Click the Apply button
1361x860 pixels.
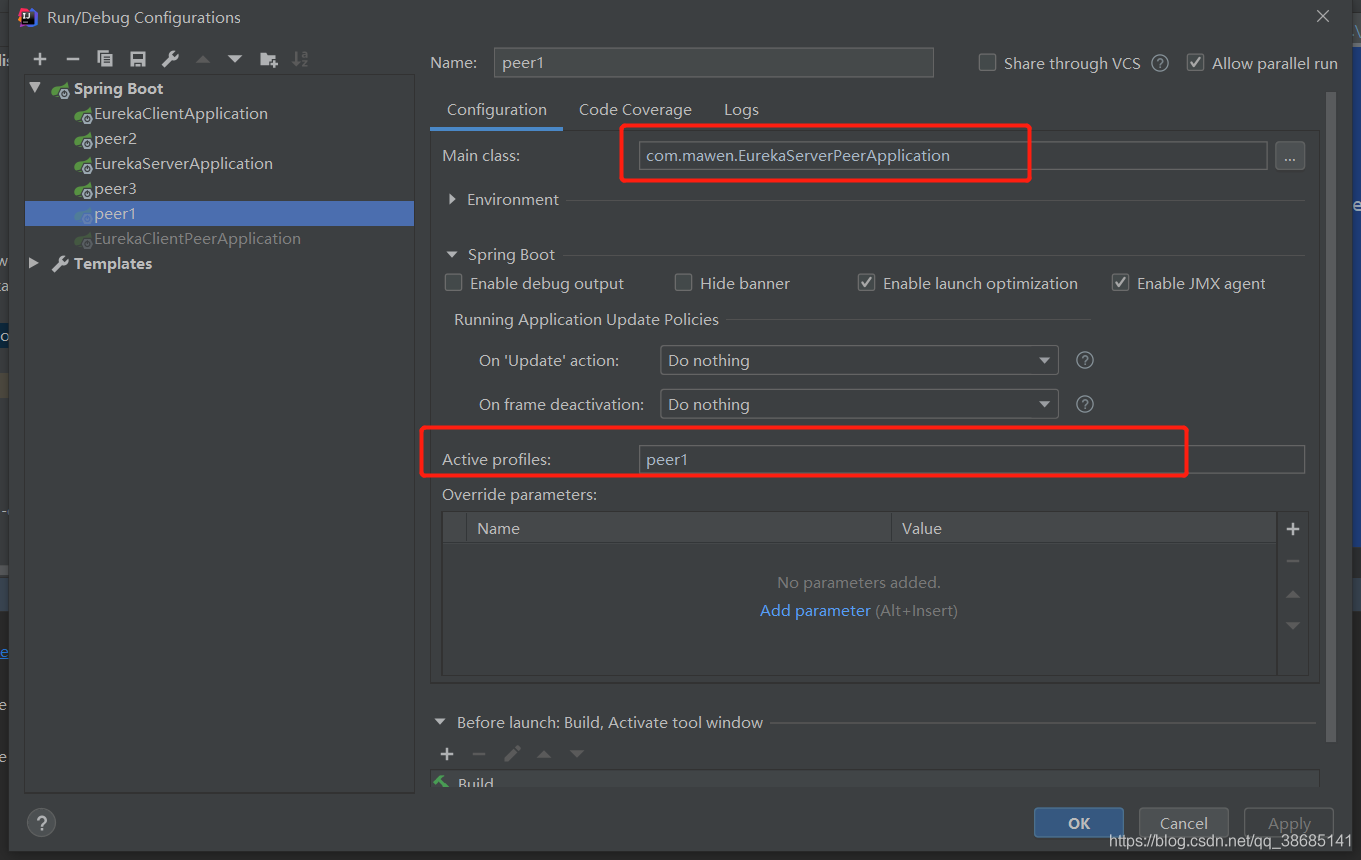pyautogui.click(x=1289, y=823)
